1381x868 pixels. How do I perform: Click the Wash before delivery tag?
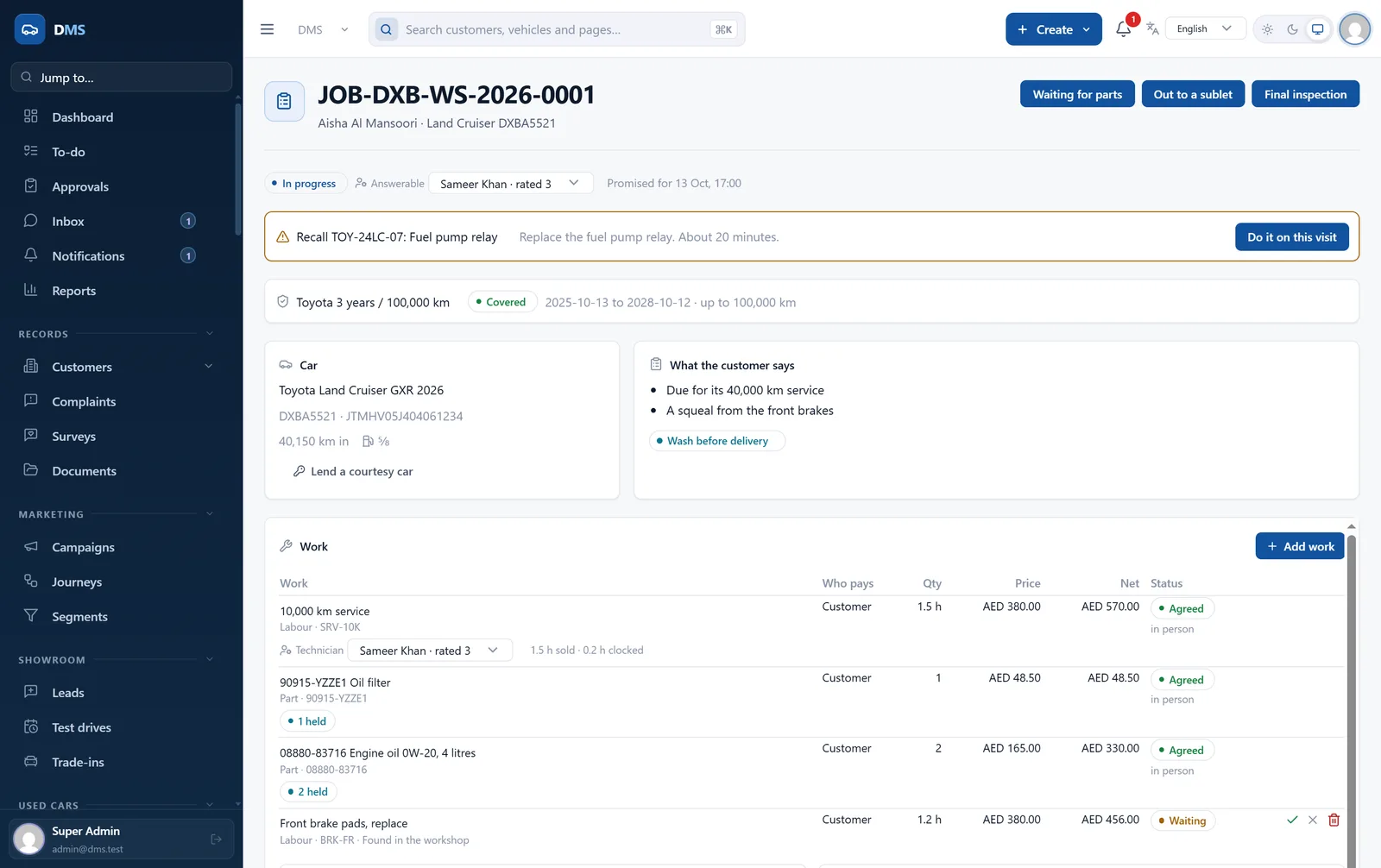pyautogui.click(x=717, y=441)
